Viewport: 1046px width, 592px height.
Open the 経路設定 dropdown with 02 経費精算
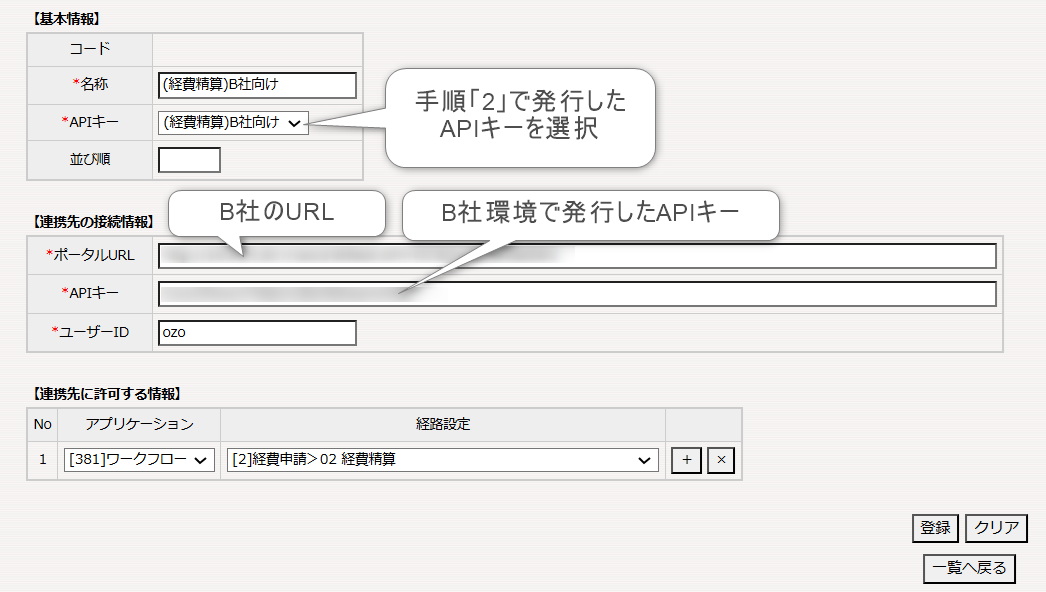(442, 460)
